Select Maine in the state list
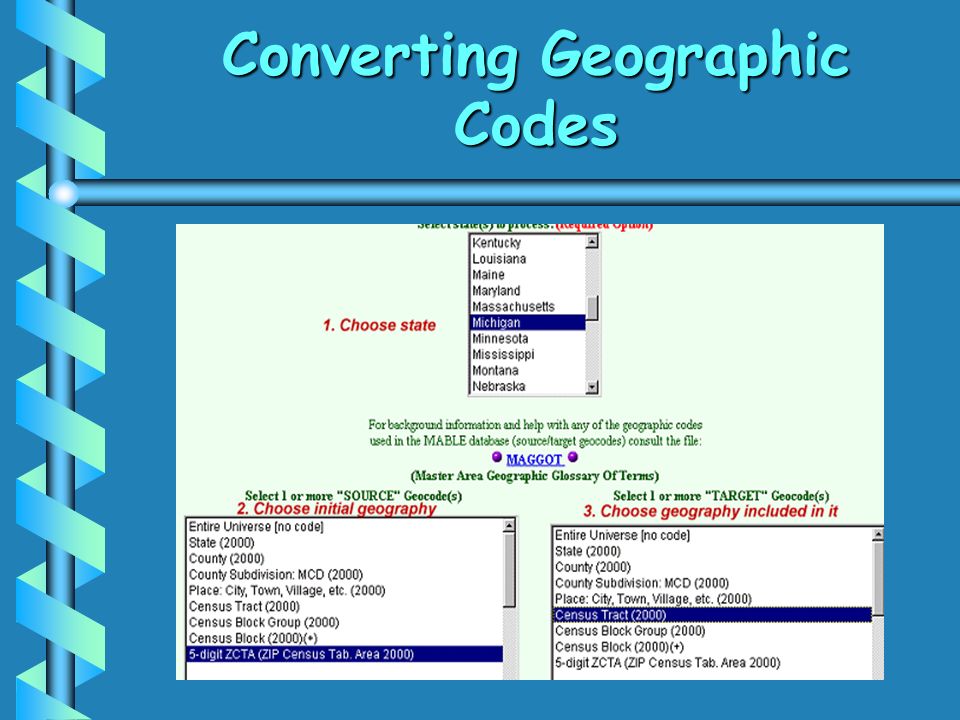The width and height of the screenshot is (960, 720). (x=528, y=275)
